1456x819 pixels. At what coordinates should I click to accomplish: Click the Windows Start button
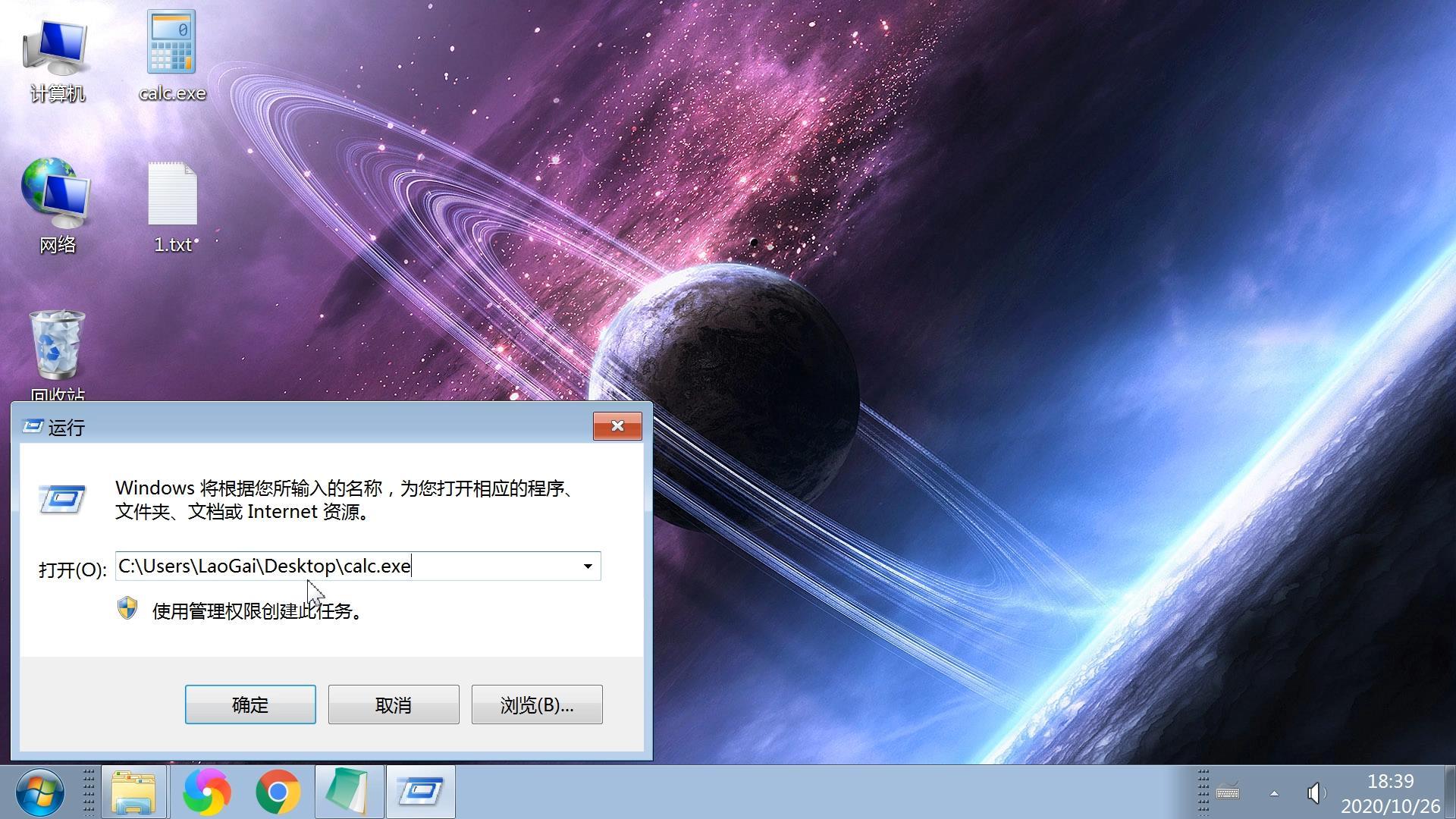39,792
